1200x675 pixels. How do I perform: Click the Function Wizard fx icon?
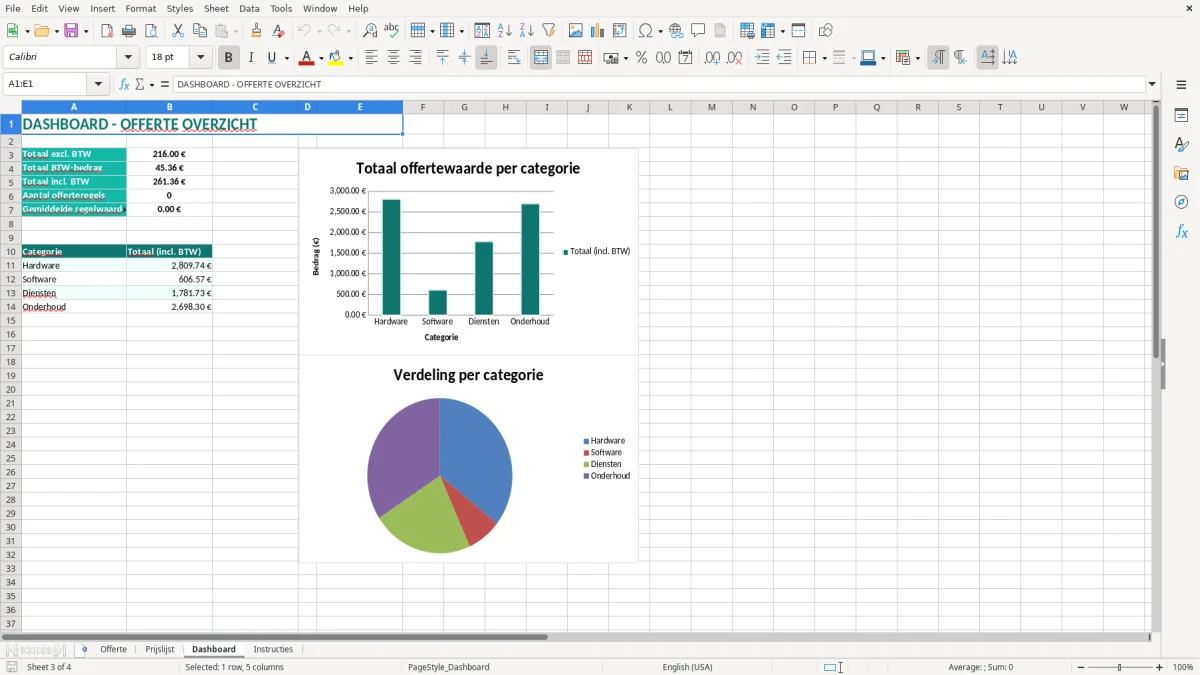point(125,85)
